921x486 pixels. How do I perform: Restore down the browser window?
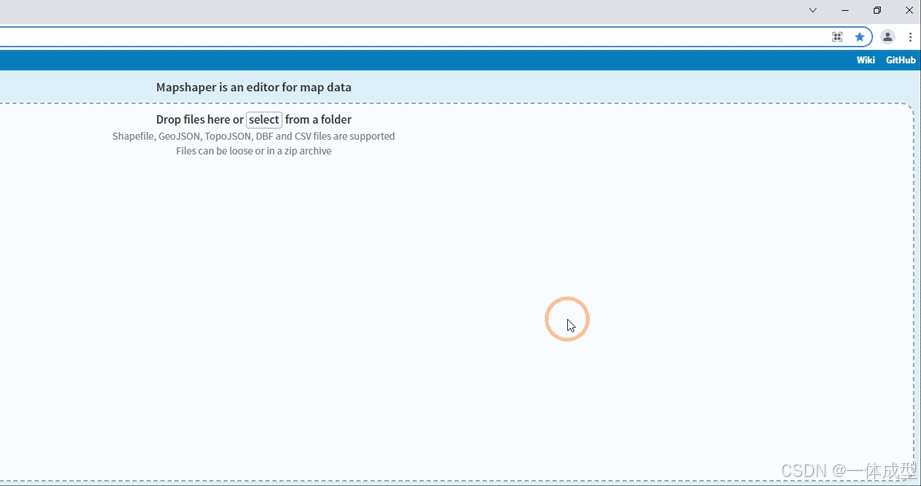(877, 10)
